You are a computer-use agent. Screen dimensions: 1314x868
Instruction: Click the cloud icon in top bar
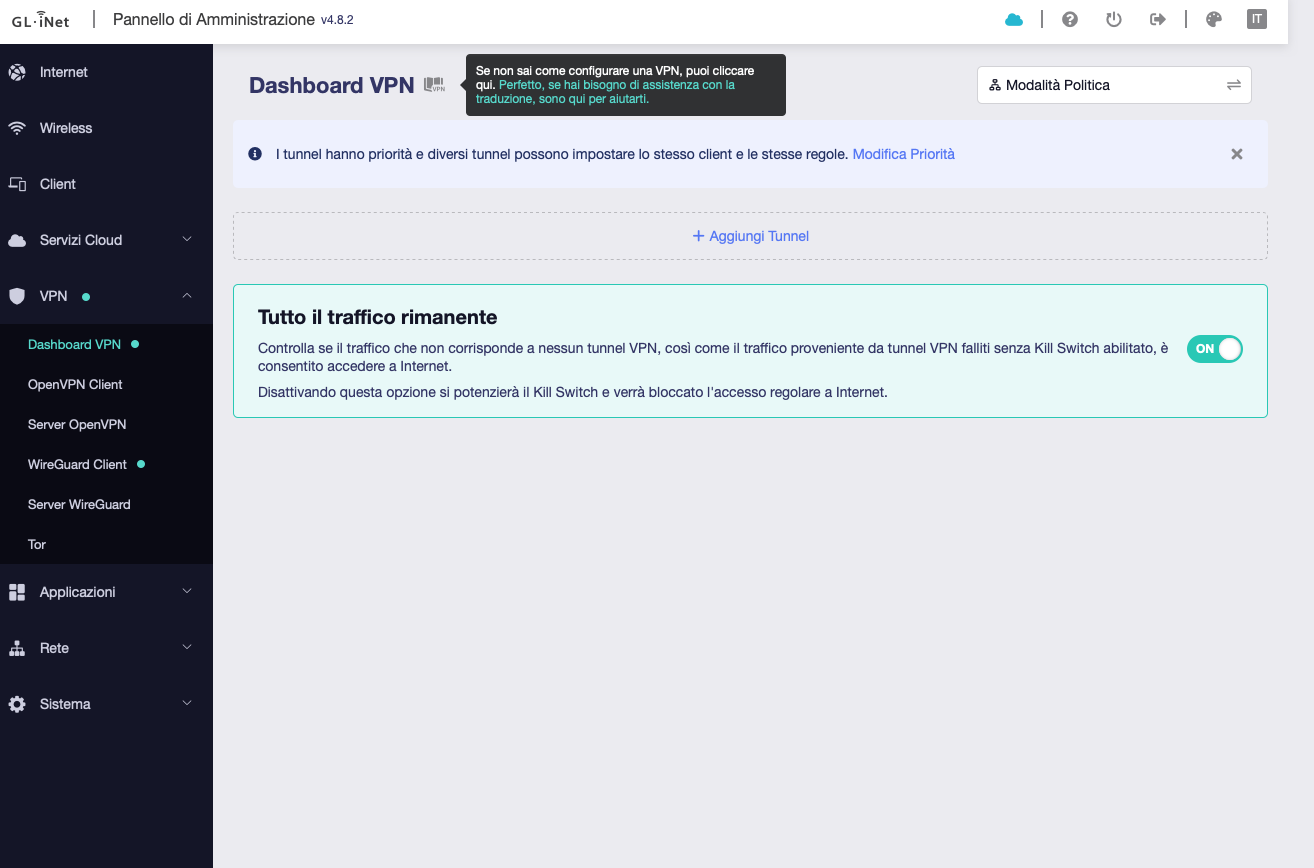(x=1014, y=20)
